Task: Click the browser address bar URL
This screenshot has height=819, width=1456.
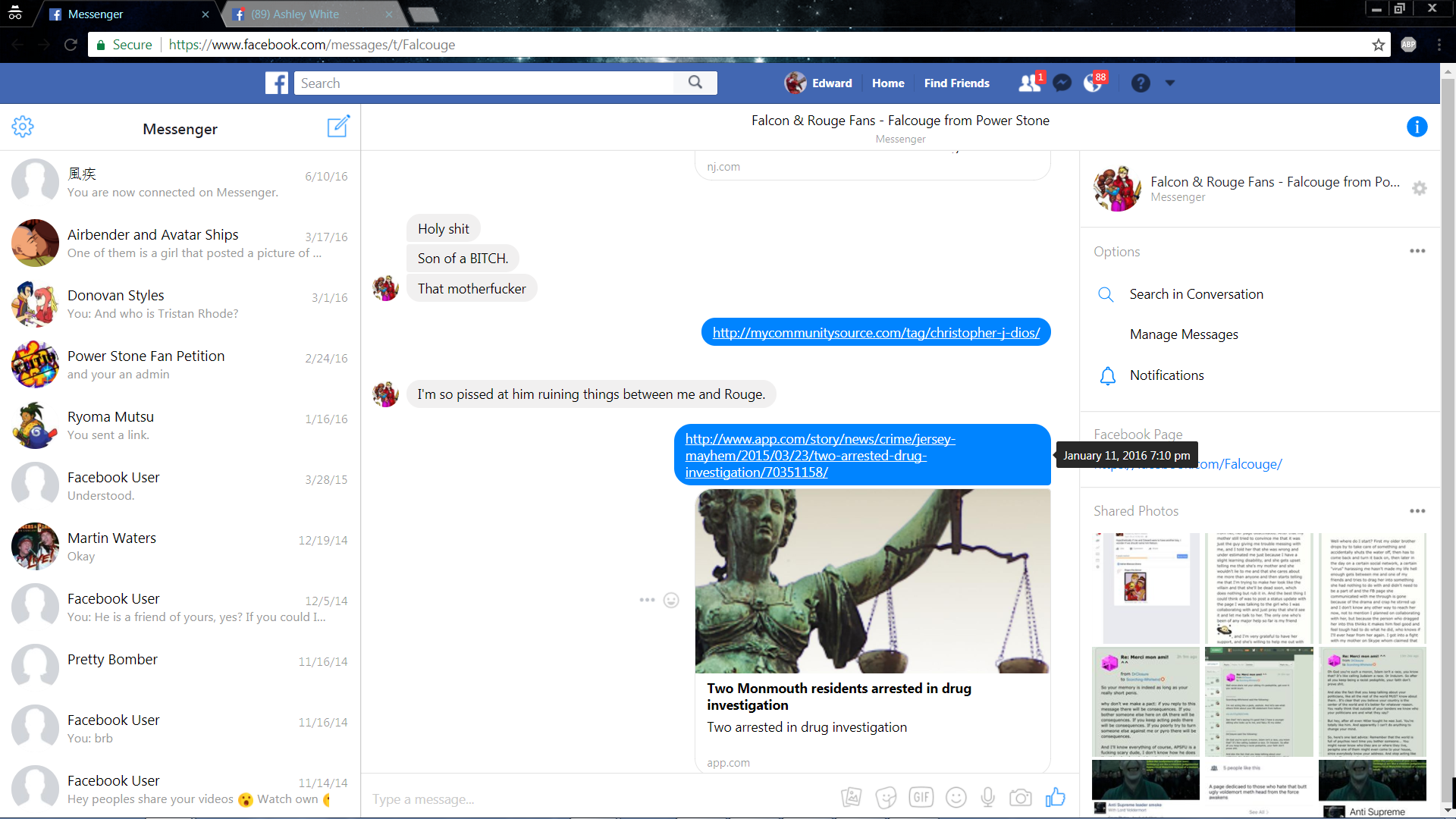Action: (x=312, y=45)
